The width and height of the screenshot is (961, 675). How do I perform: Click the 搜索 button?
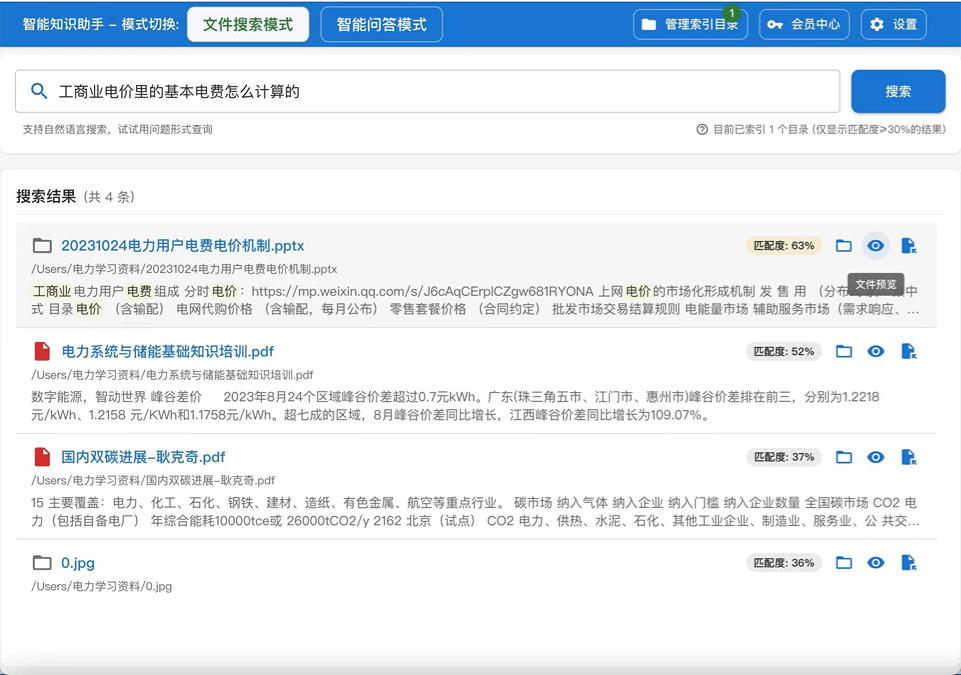(897, 90)
